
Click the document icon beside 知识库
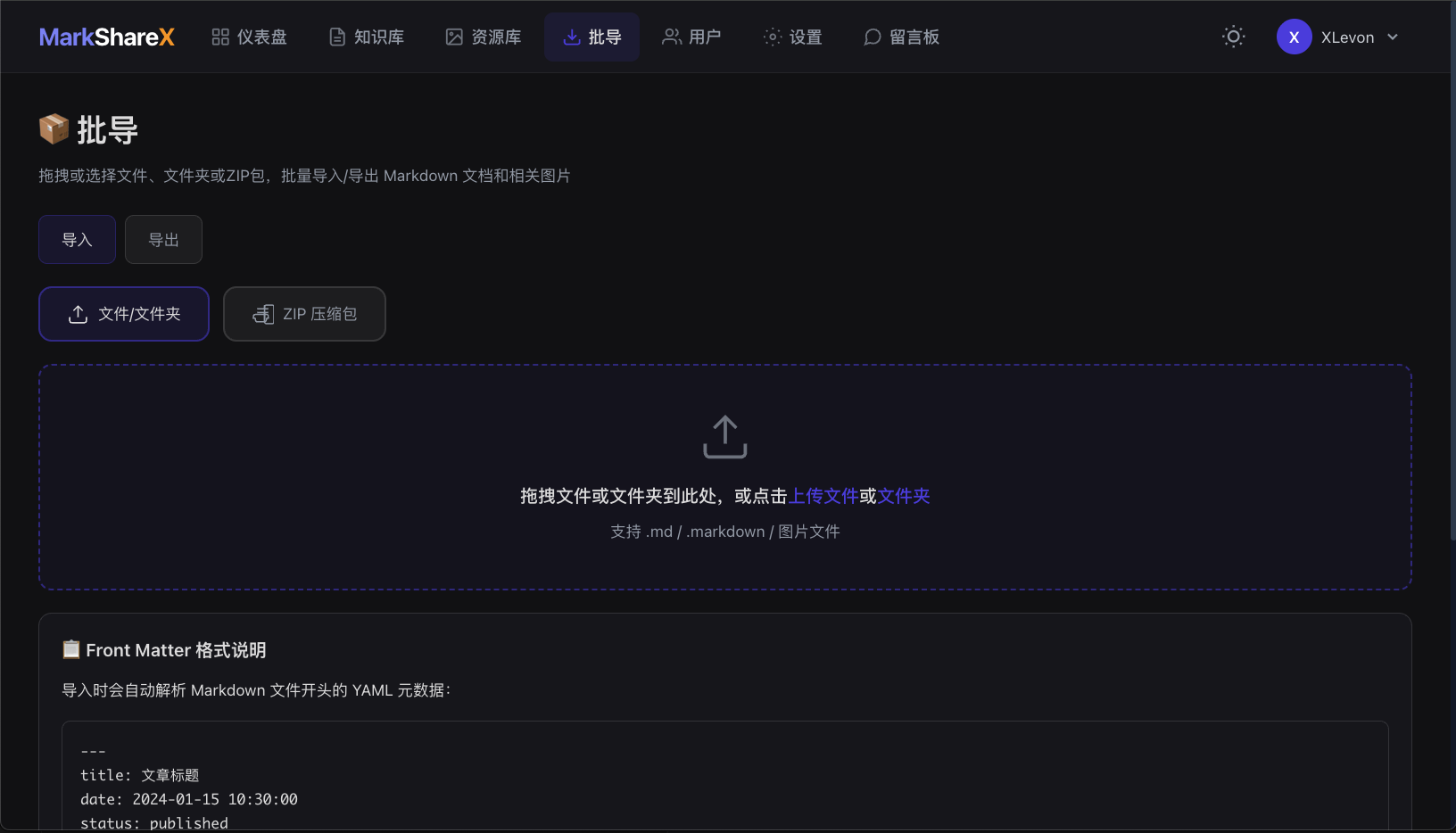(x=337, y=37)
